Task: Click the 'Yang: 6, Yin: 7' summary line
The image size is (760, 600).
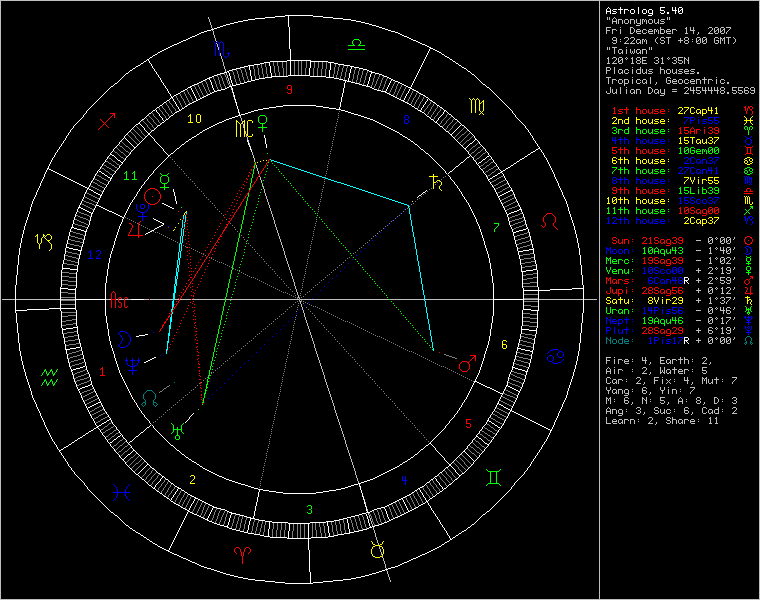Action: point(650,391)
